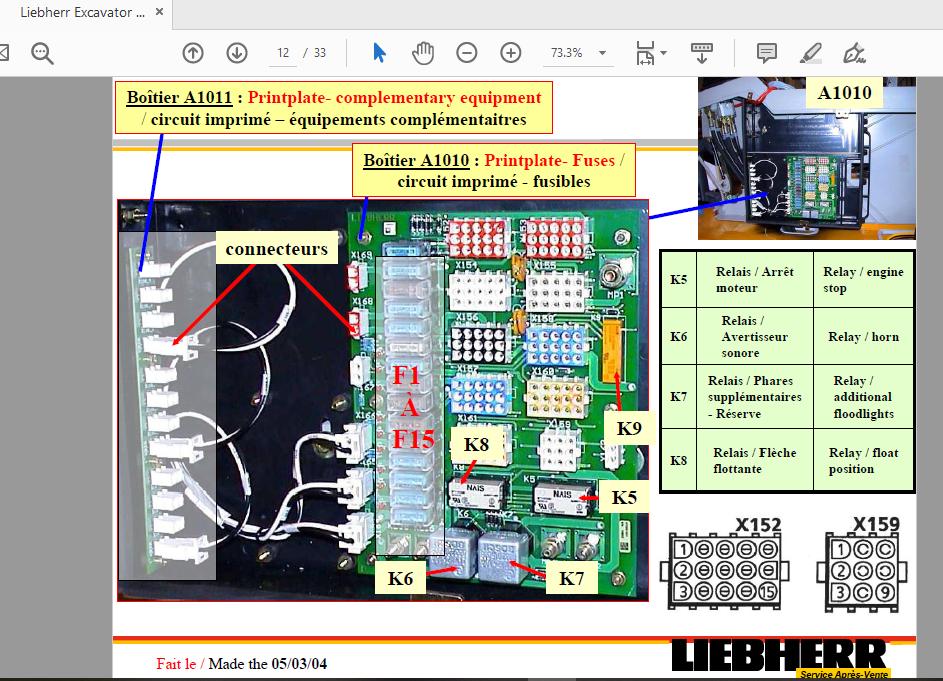Select the Liebherr Excavator document tab

pyautogui.click(x=80, y=15)
